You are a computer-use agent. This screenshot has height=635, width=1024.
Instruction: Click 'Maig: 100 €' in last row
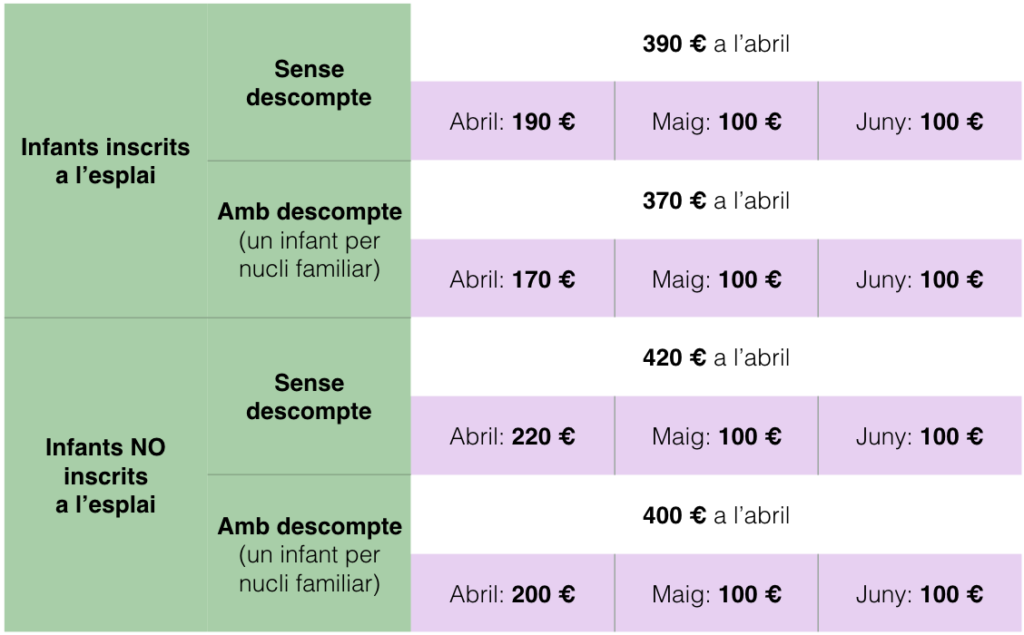(716, 593)
